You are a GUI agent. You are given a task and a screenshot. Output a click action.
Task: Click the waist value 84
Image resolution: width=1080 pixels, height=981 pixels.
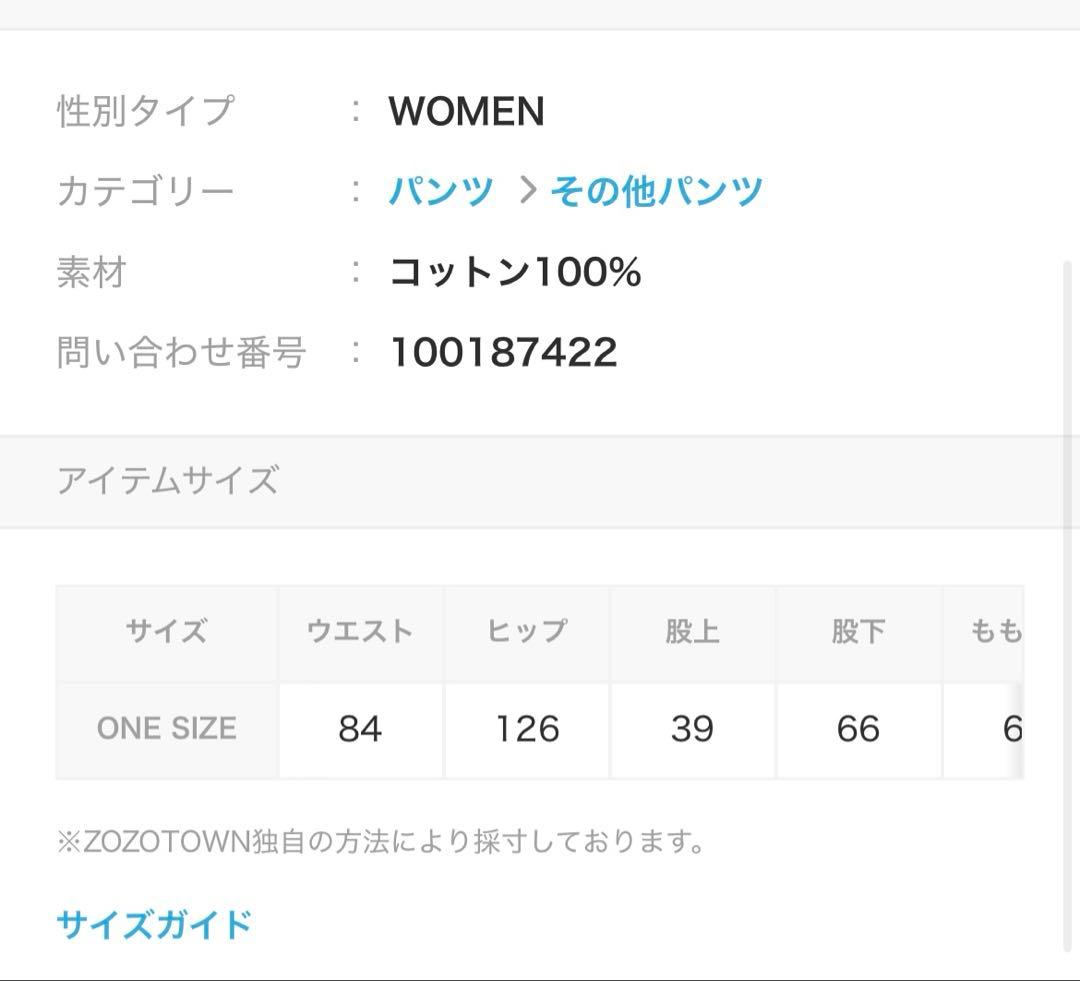point(360,729)
